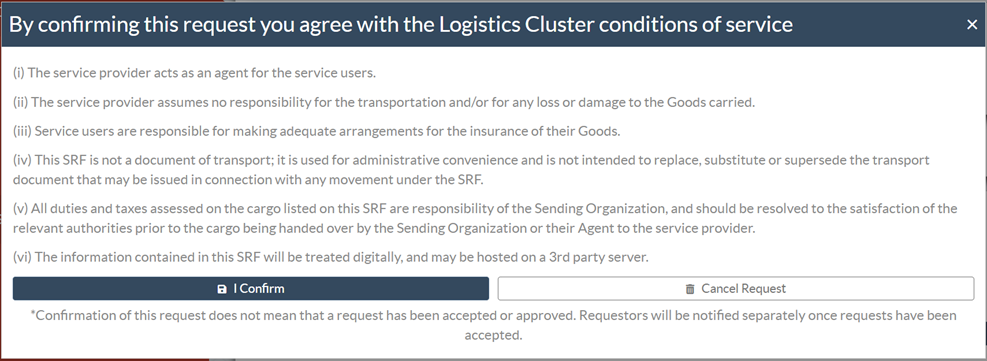
Task: Confirm the request with I Confirm button
Action: [251, 289]
